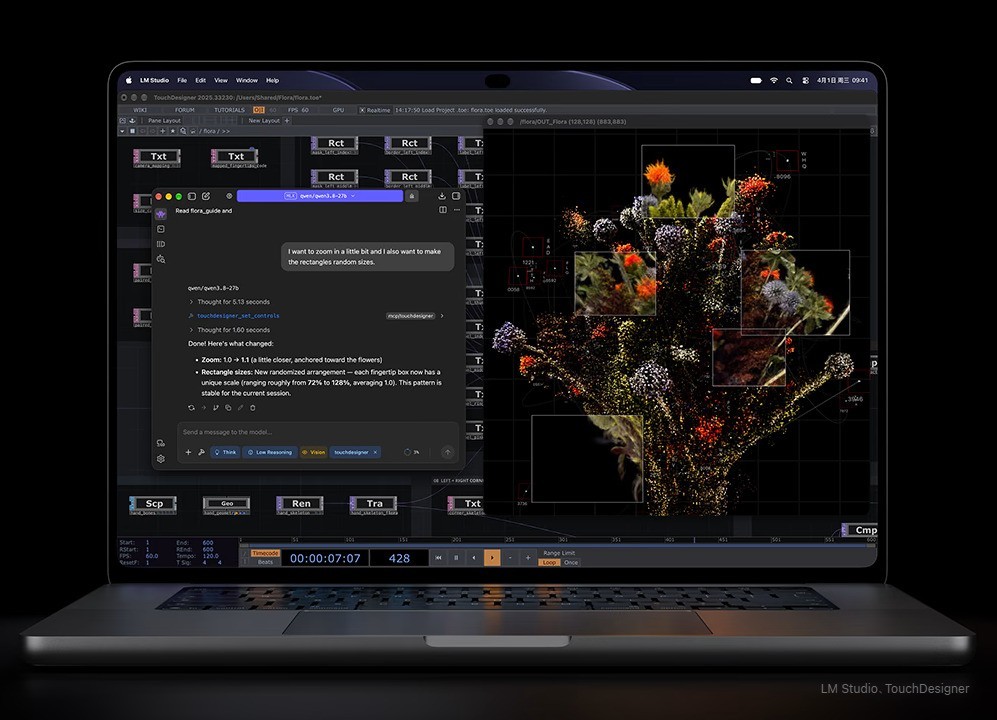Toggle the Realtime checkbox in TouchDesigner
The width and height of the screenshot is (997, 720).
coord(362,110)
